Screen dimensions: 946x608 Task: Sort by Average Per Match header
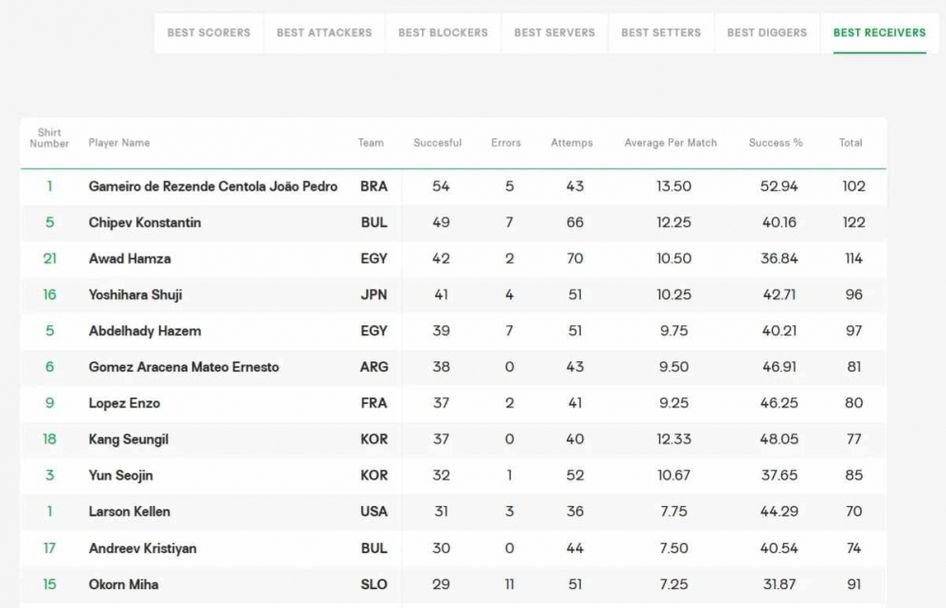(x=670, y=143)
